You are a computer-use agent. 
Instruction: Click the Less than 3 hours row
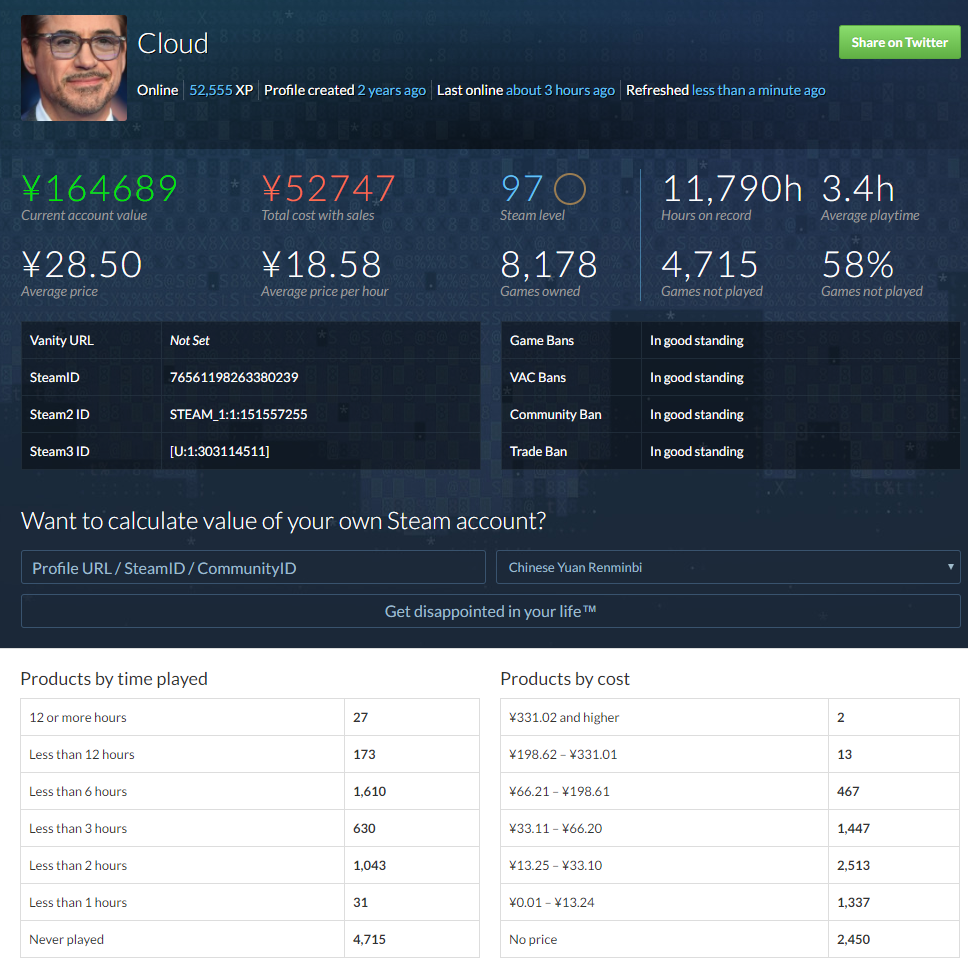pyautogui.click(x=250, y=828)
